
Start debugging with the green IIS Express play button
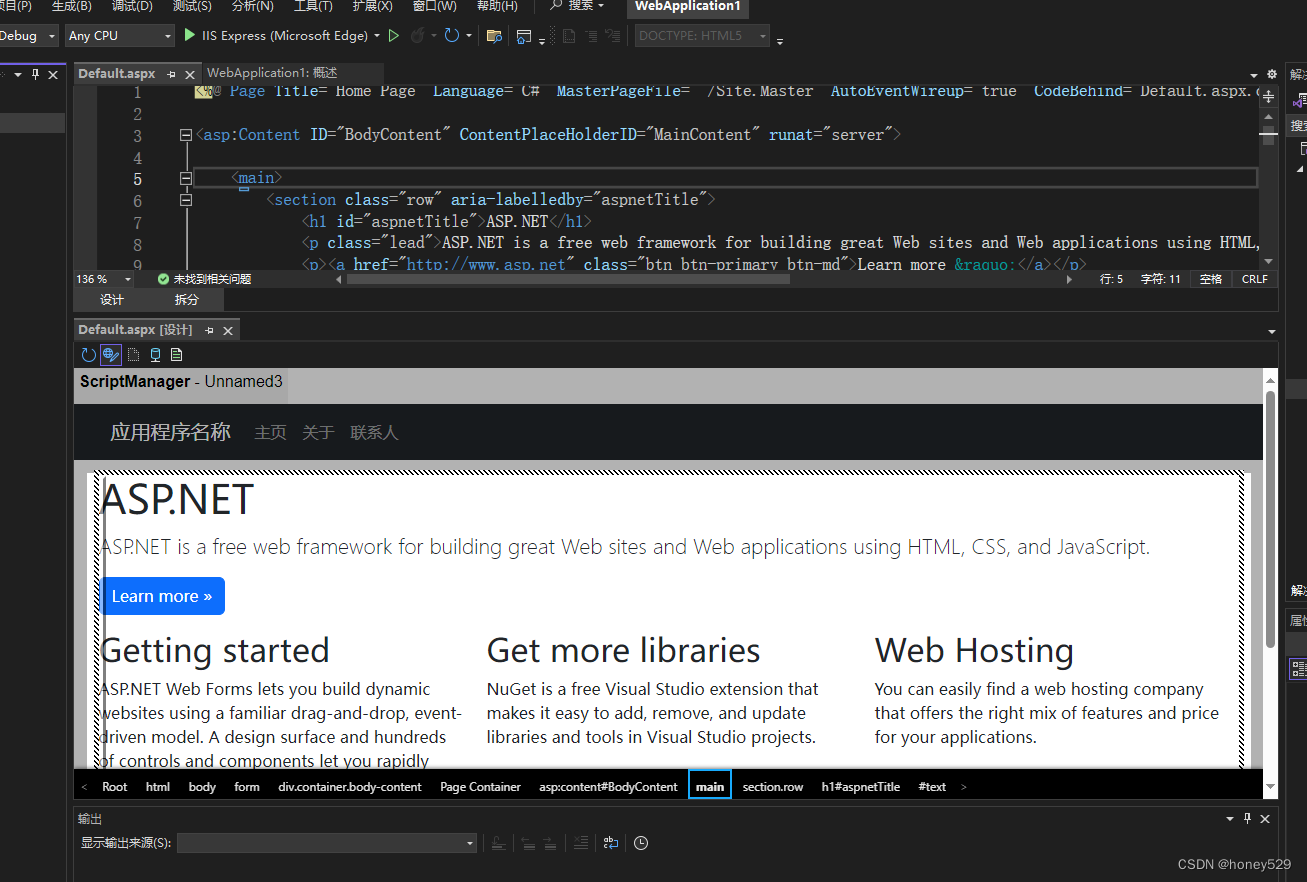click(x=190, y=35)
